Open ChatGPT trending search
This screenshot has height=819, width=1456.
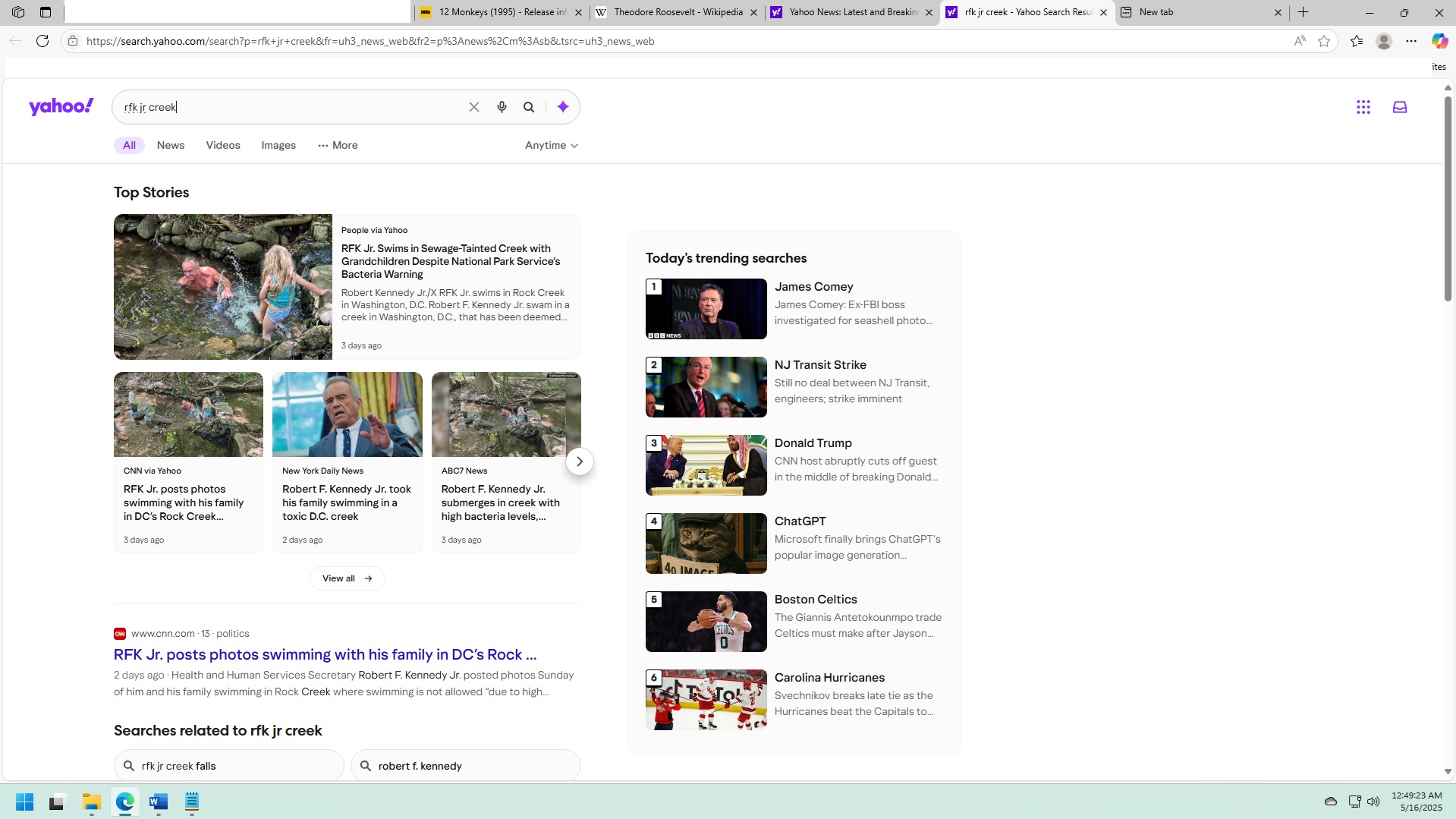click(x=794, y=543)
